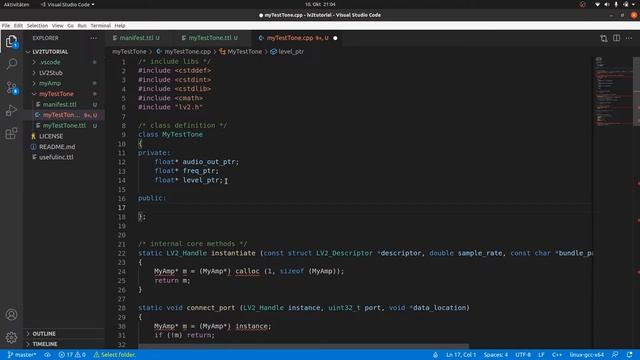
Task: Open the View menu
Action: [58, 25]
